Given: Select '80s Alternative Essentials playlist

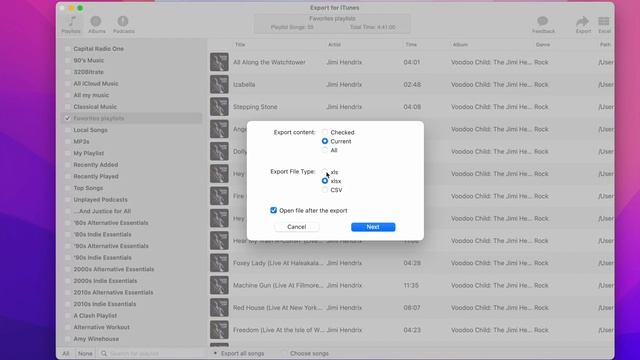Looking at the screenshot, I should (111, 223).
